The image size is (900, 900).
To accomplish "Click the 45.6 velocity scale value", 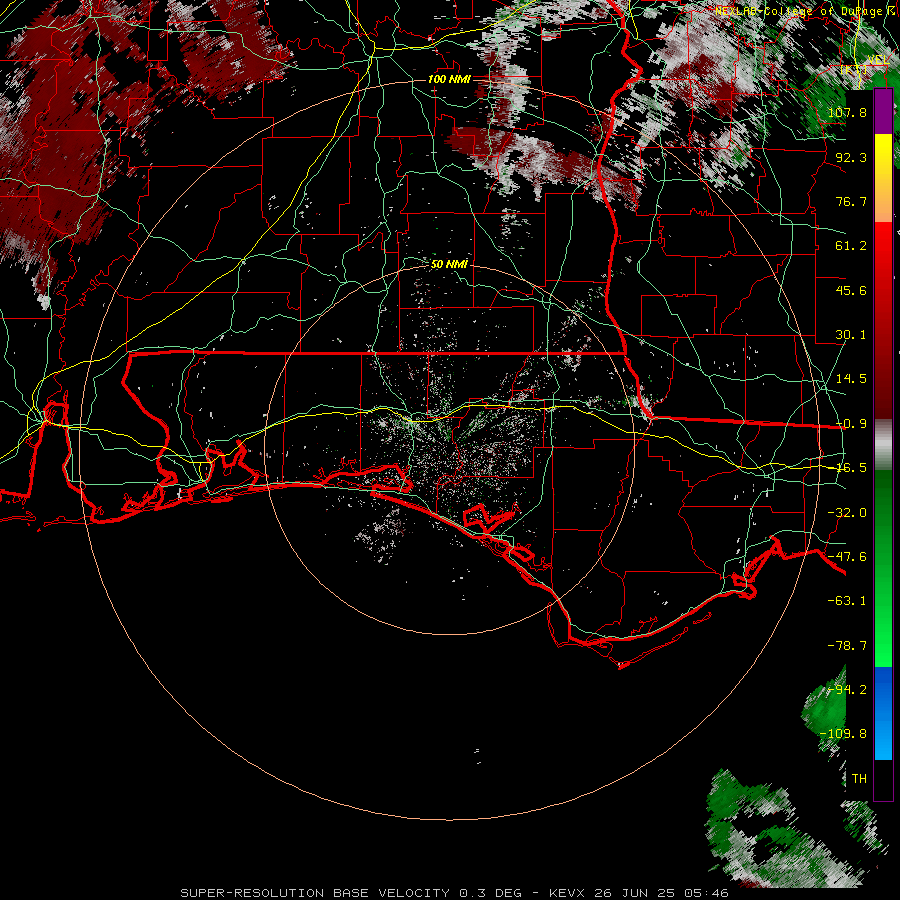I will (851, 290).
